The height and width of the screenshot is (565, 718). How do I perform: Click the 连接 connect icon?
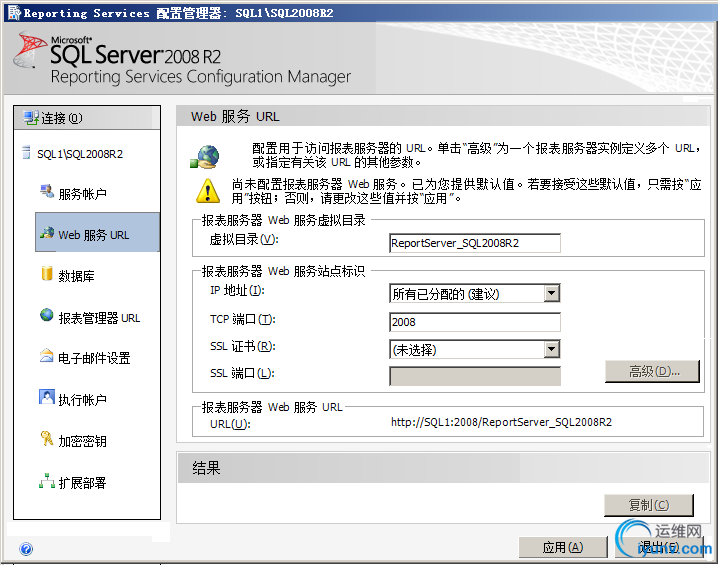pos(31,118)
